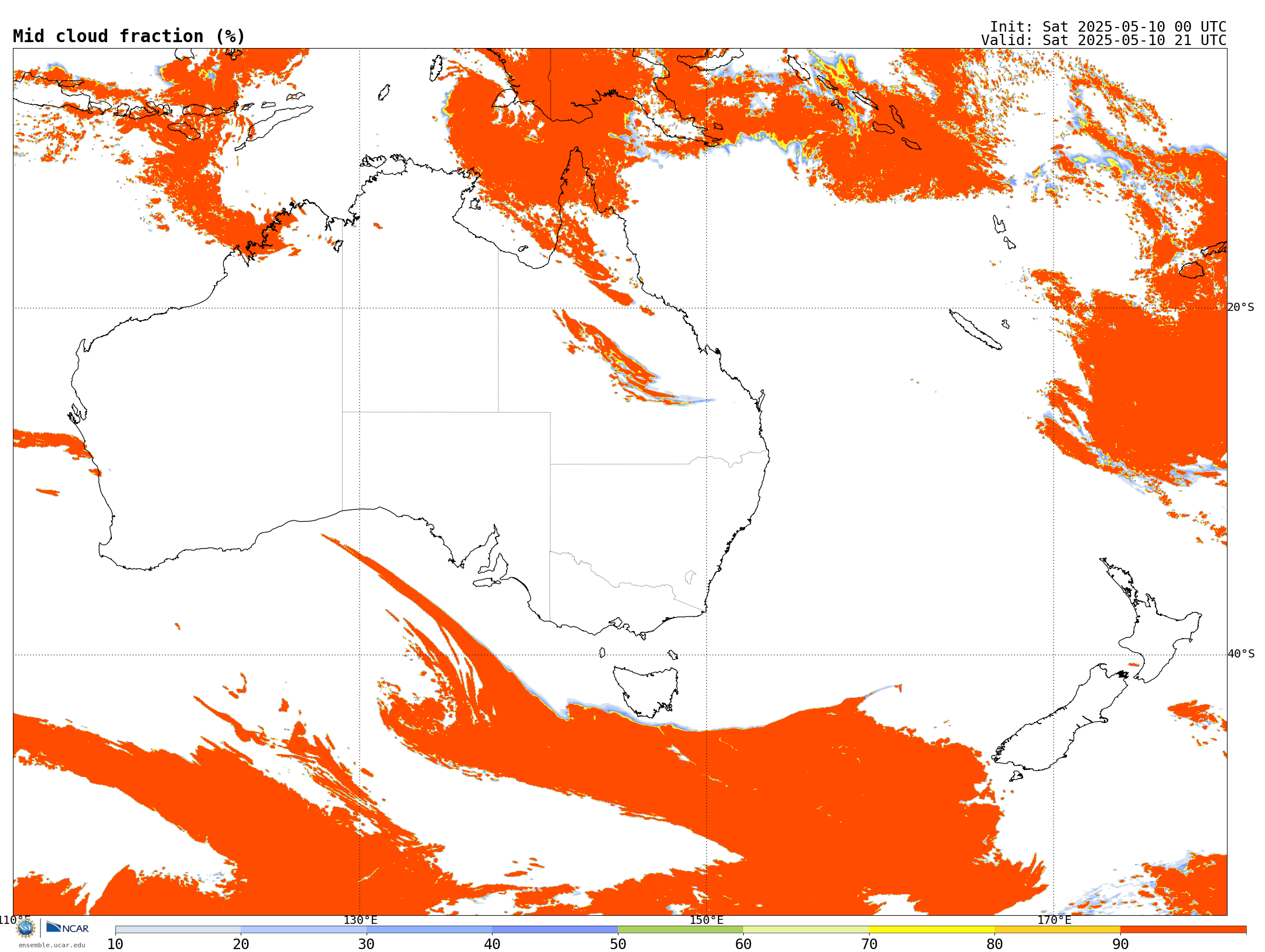Pick the blue 30–40 colorbar segment

pos(429,930)
